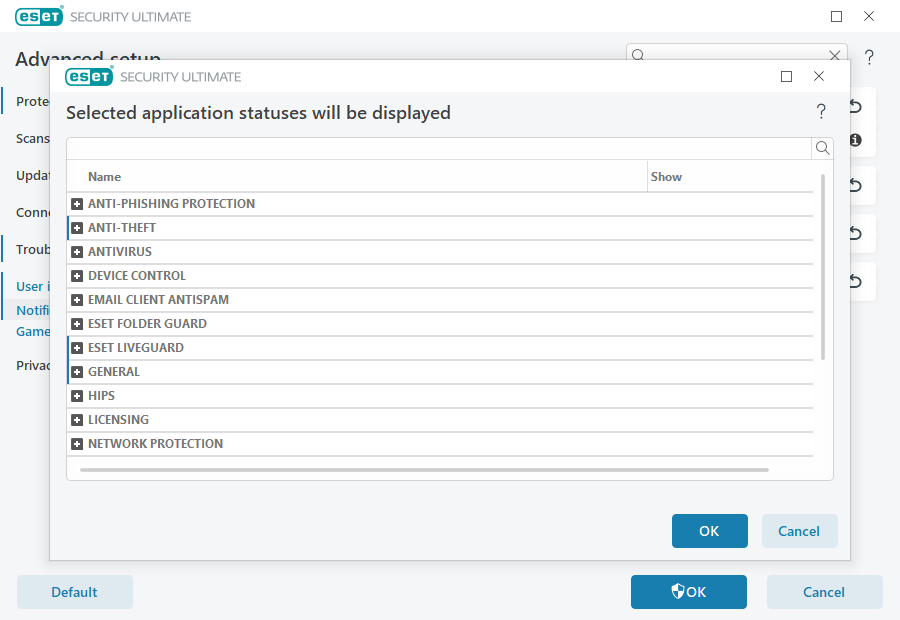
Task: Expand the GENERAL category
Action: (x=77, y=372)
